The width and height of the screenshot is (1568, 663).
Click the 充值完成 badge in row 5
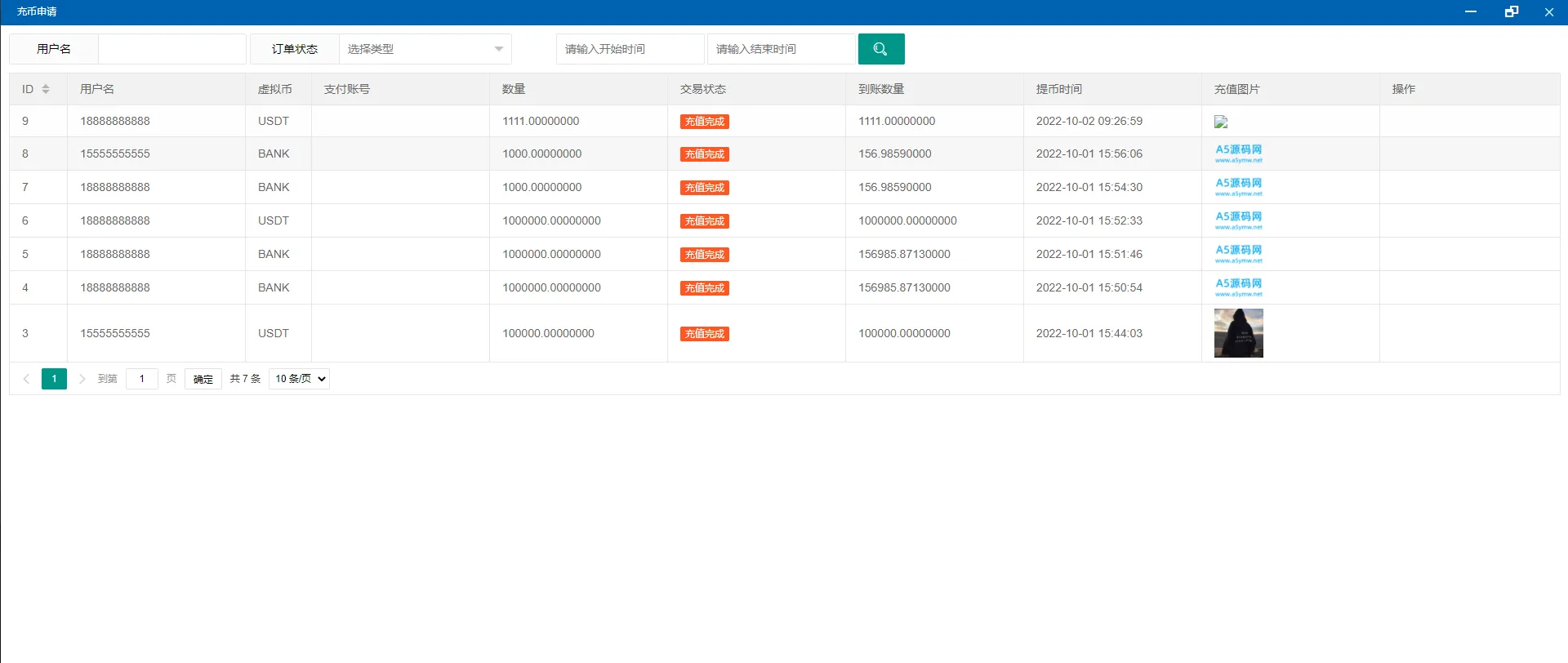point(704,255)
